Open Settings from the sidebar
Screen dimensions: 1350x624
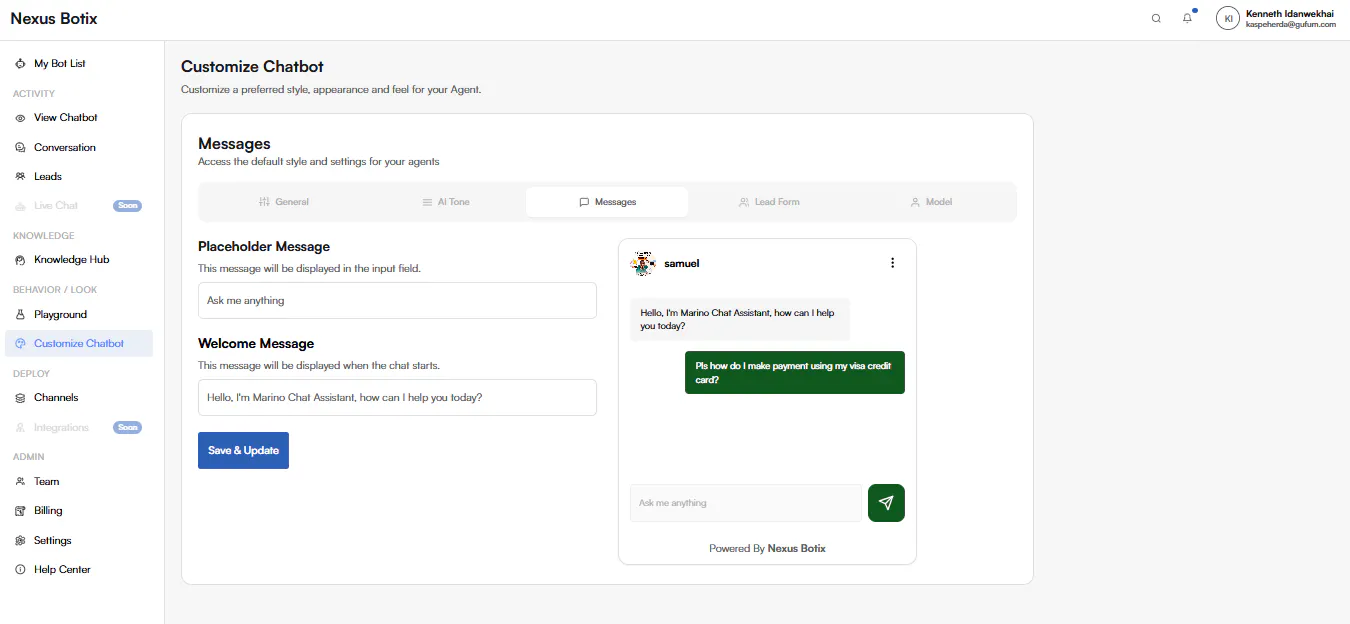point(79,541)
